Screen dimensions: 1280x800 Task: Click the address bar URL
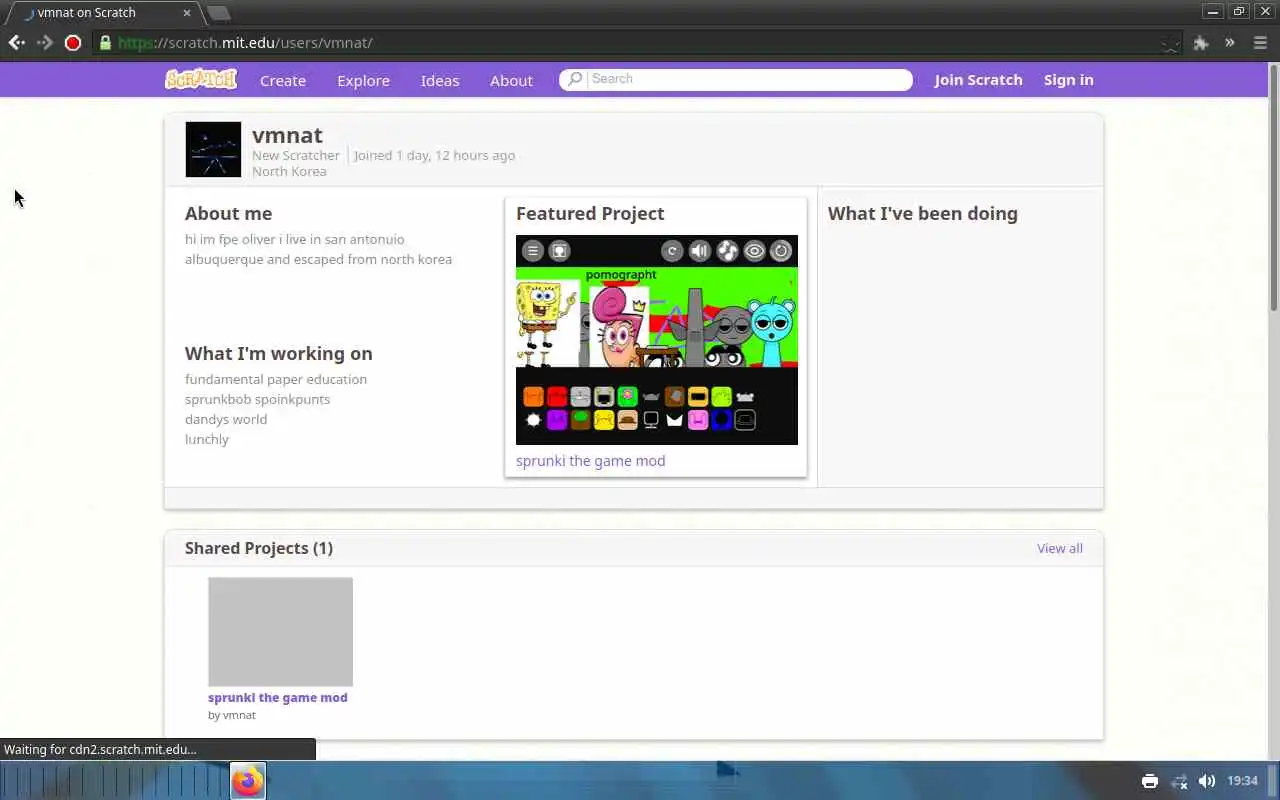(x=245, y=43)
